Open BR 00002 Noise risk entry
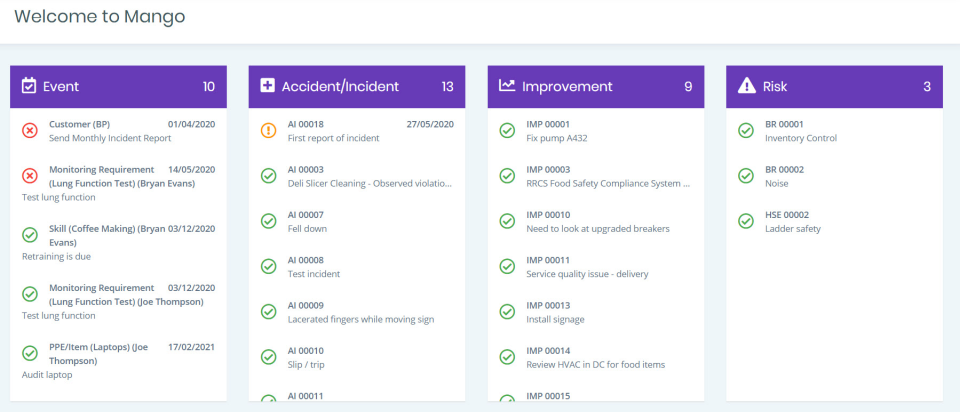960x412 pixels. click(784, 176)
